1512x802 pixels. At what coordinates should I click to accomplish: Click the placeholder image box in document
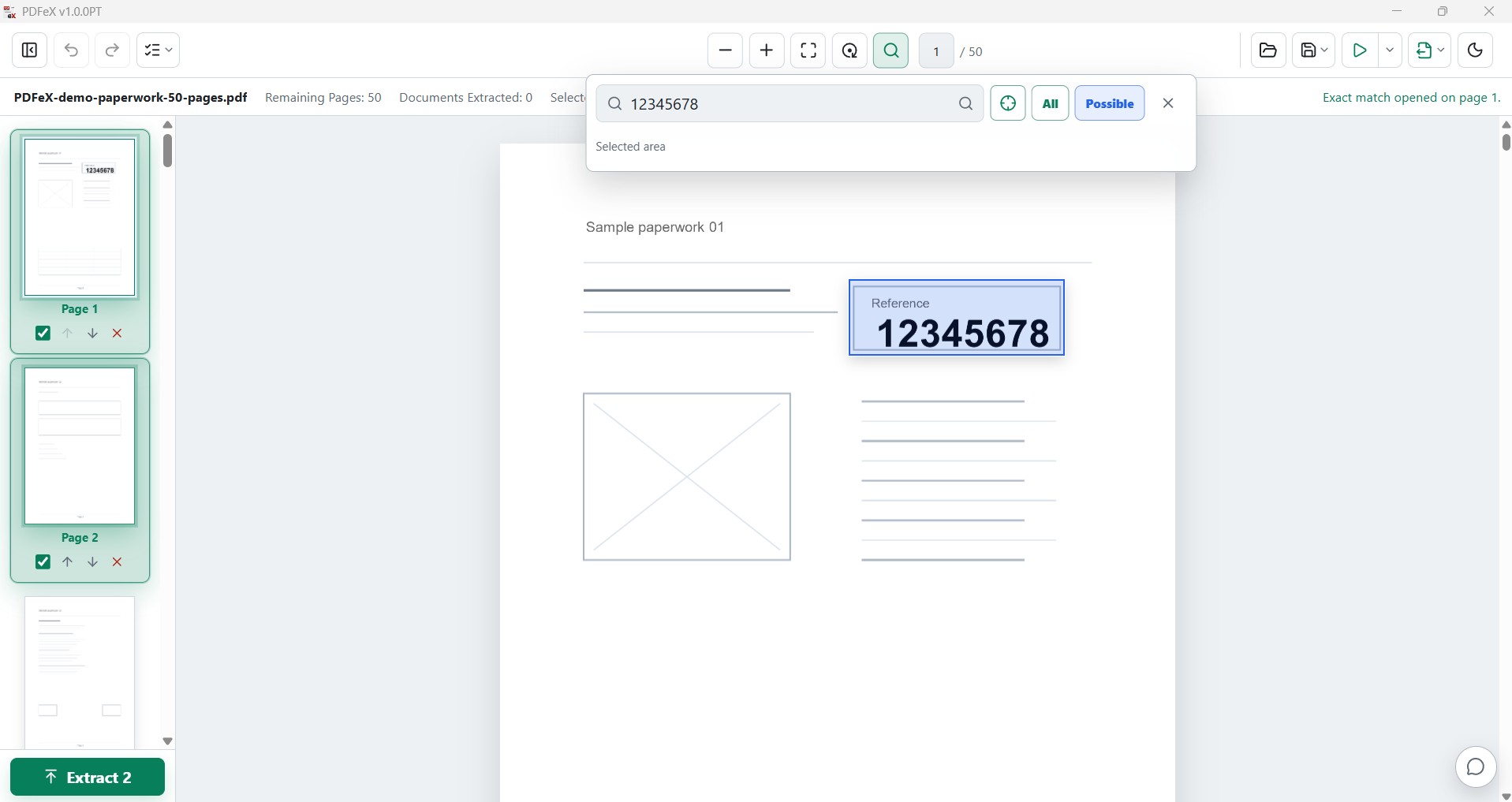coord(687,477)
